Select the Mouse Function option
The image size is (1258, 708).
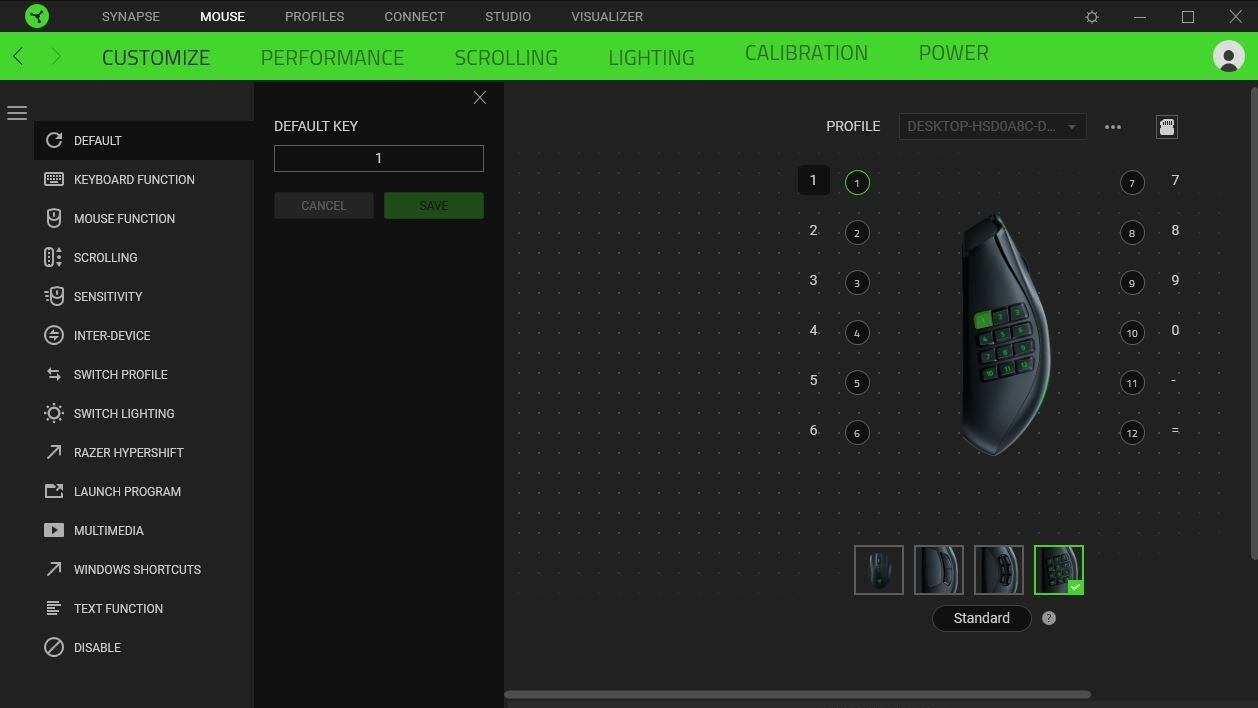[x=55, y=218]
